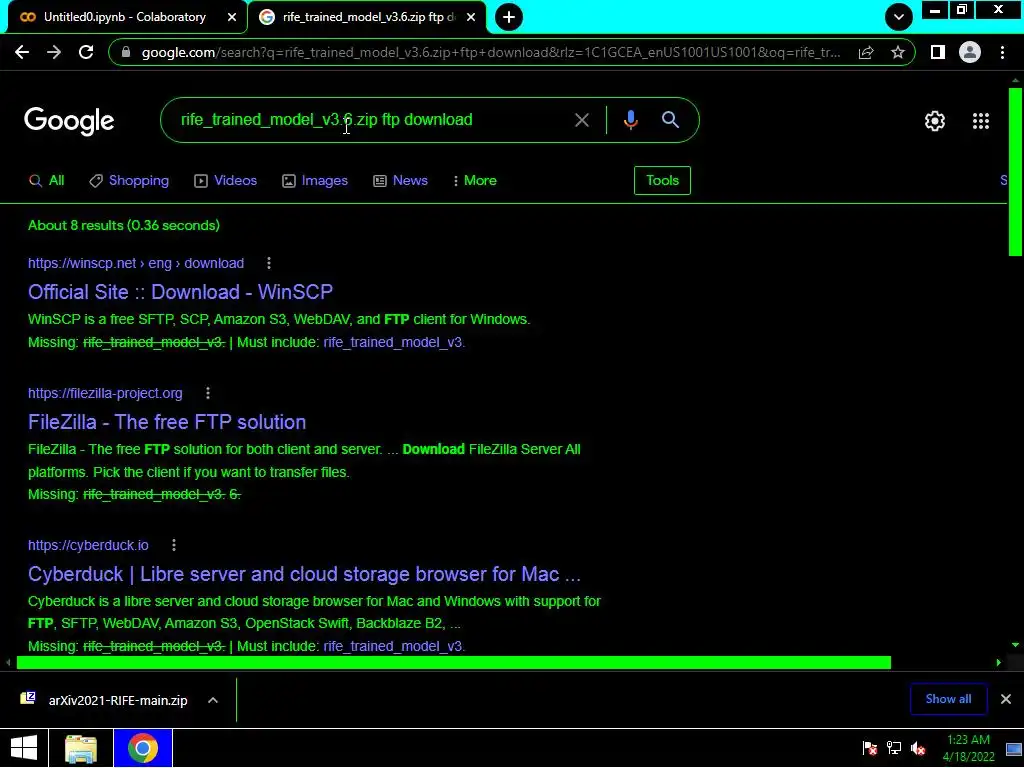Open the Cyberduck Libre server result
Screen dimensions: 1024x768
click(x=304, y=574)
